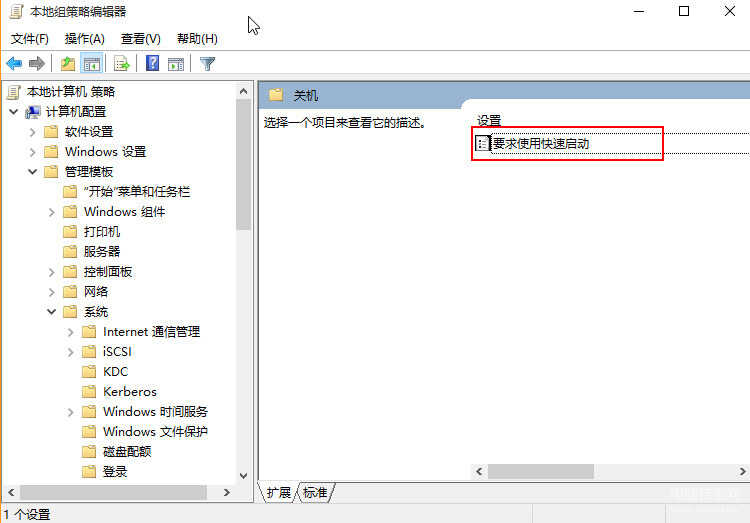Click the Filter funnel icon
Viewport: 750px width, 523px height.
coord(207,63)
